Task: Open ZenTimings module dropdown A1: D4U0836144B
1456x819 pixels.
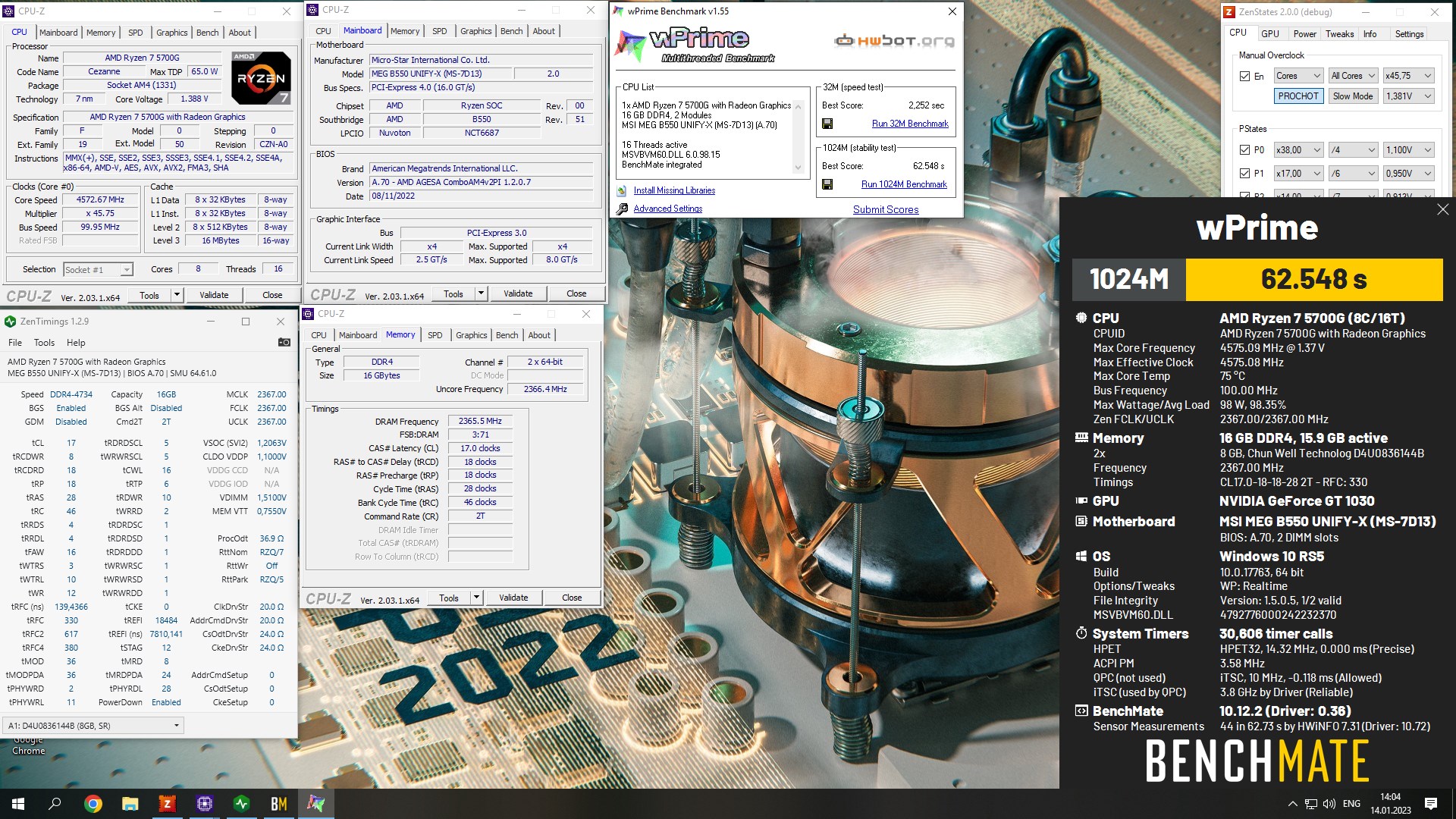Action: coord(93,726)
